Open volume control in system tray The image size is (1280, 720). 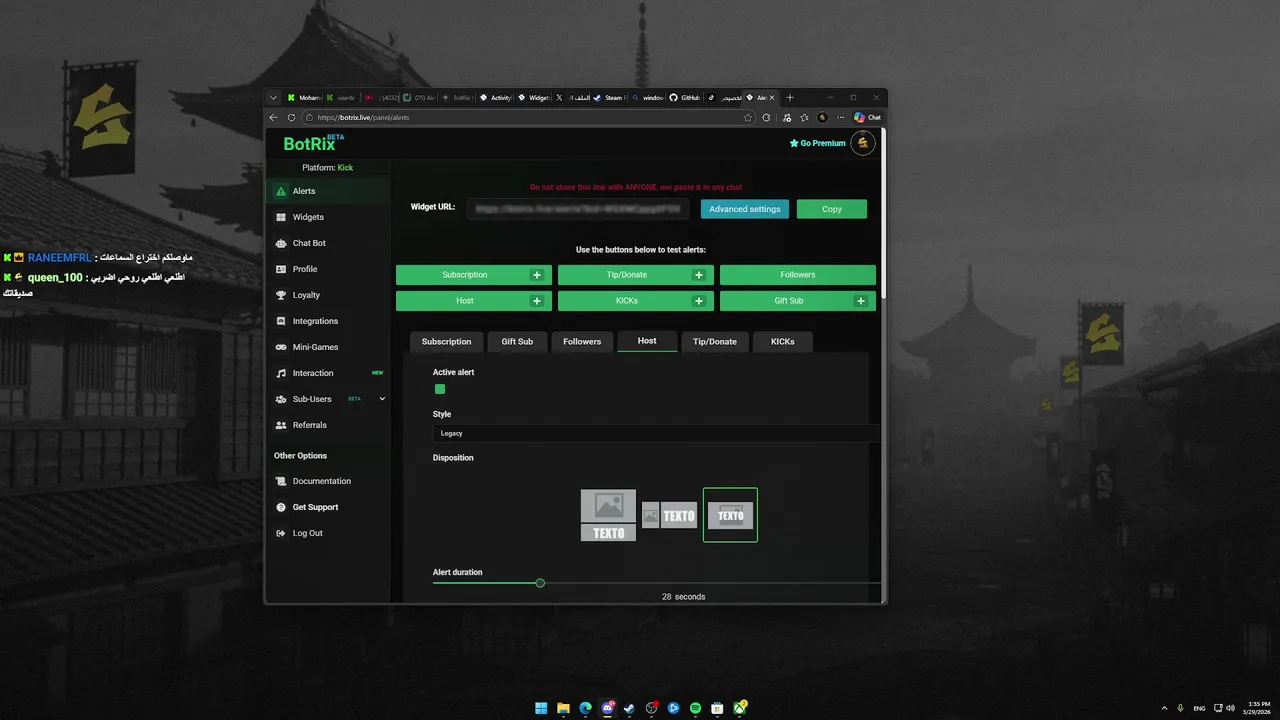1229,708
